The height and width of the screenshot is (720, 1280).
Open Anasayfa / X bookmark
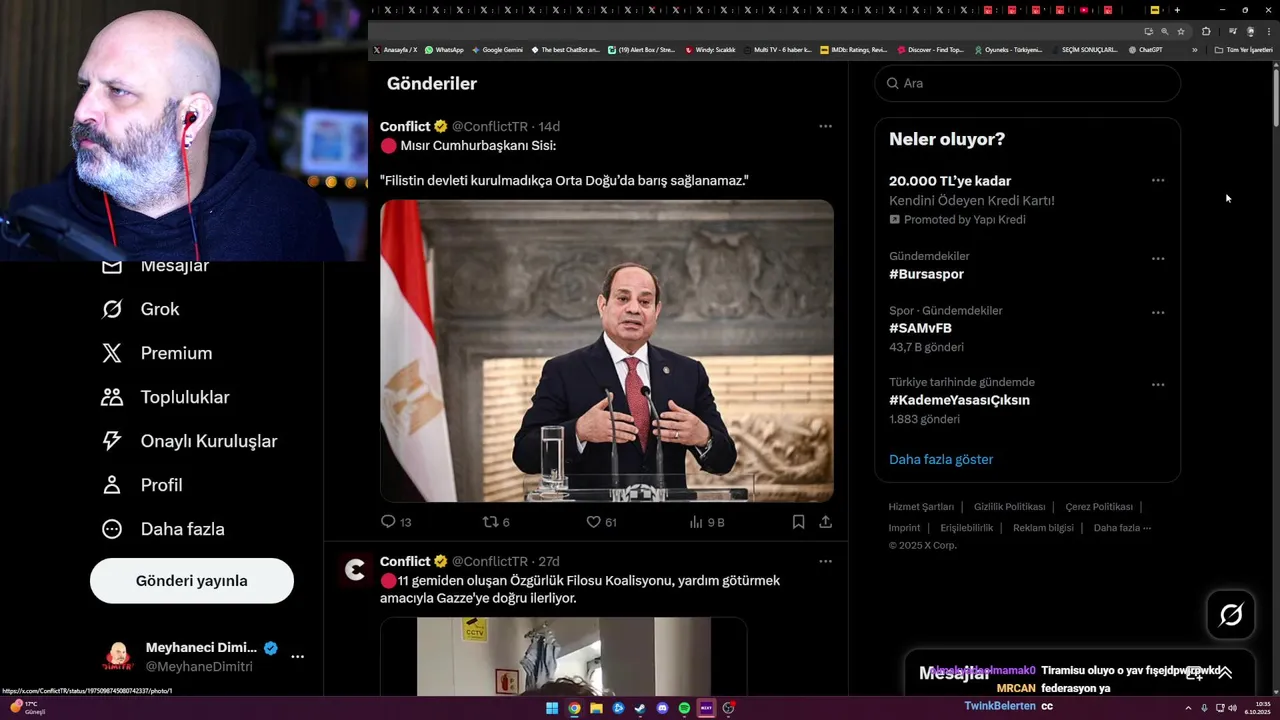point(395,49)
